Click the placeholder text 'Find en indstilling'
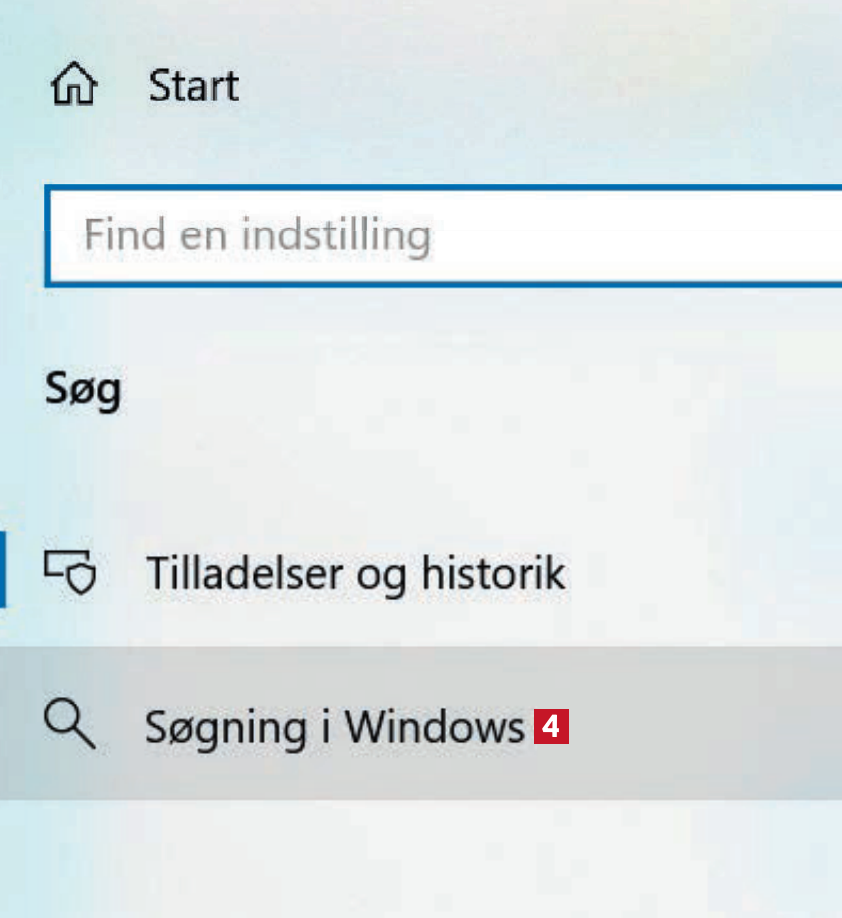 click(x=257, y=236)
